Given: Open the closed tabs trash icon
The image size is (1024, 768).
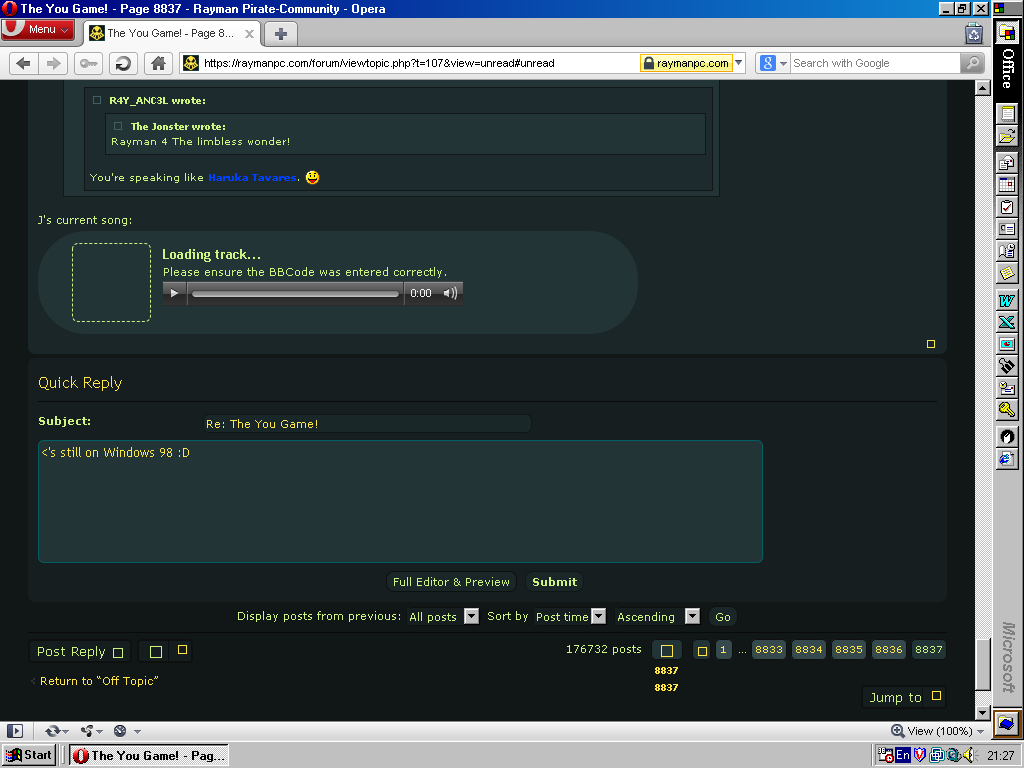Looking at the screenshot, I should pyautogui.click(x=974, y=33).
